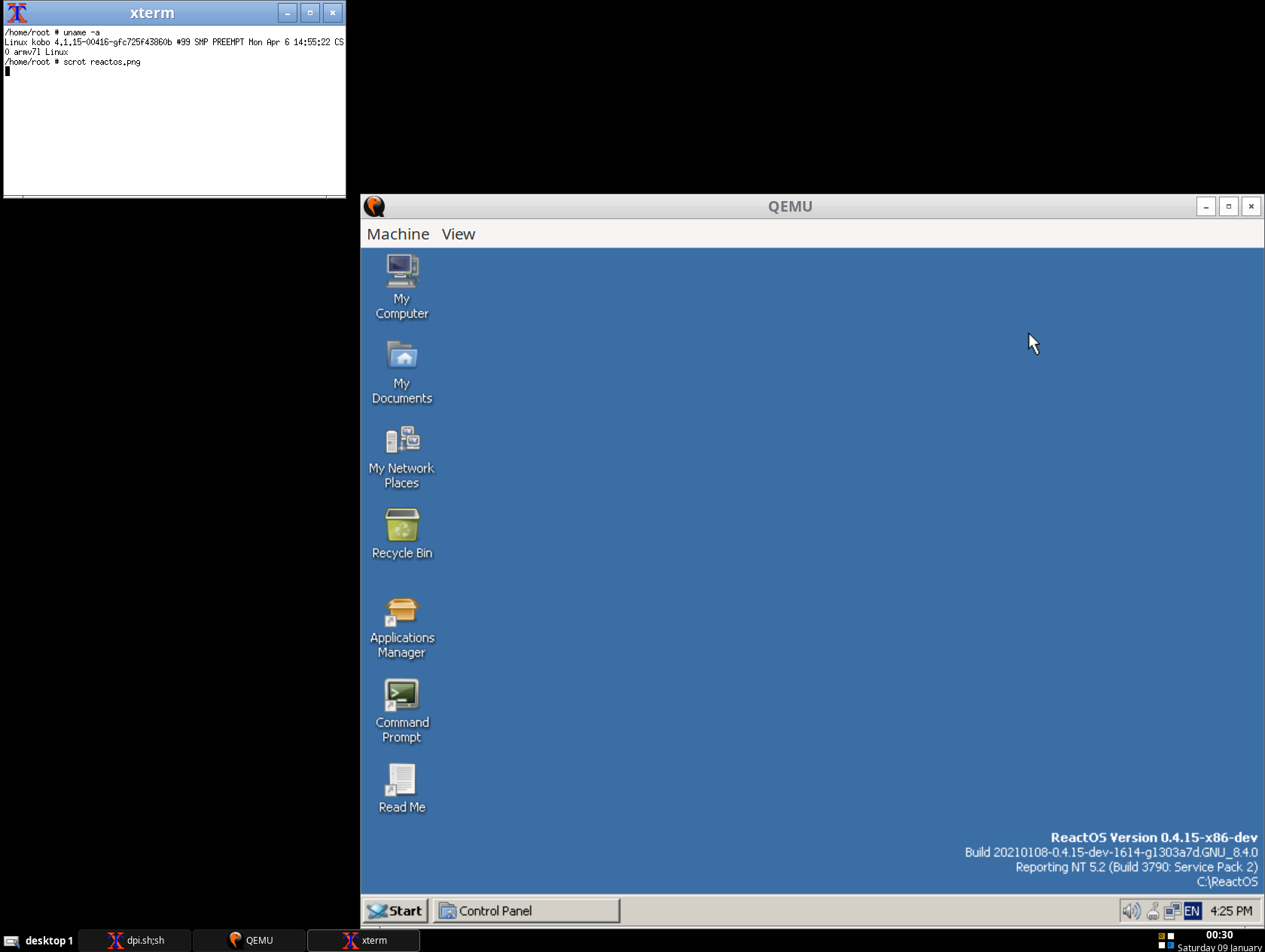Click the EN keyboard layout indicator
This screenshot has height=952, width=1265.
[1192, 911]
